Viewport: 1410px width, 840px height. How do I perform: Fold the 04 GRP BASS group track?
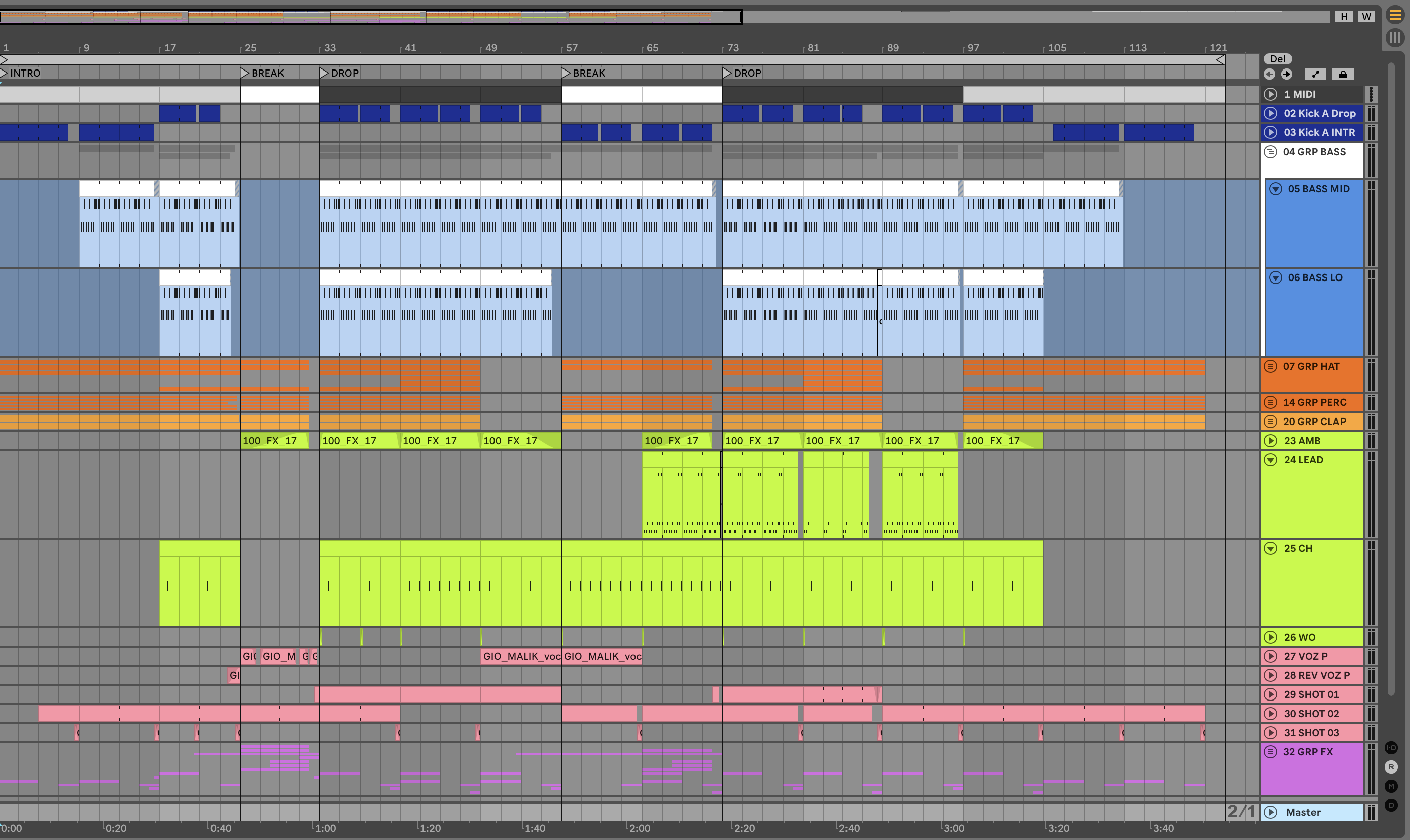point(1271,152)
